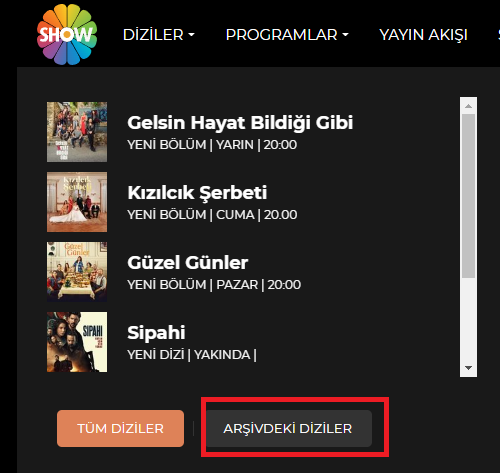This screenshot has height=473, width=500.
Task: Open the DİZİLER dropdown menu
Action: [159, 35]
